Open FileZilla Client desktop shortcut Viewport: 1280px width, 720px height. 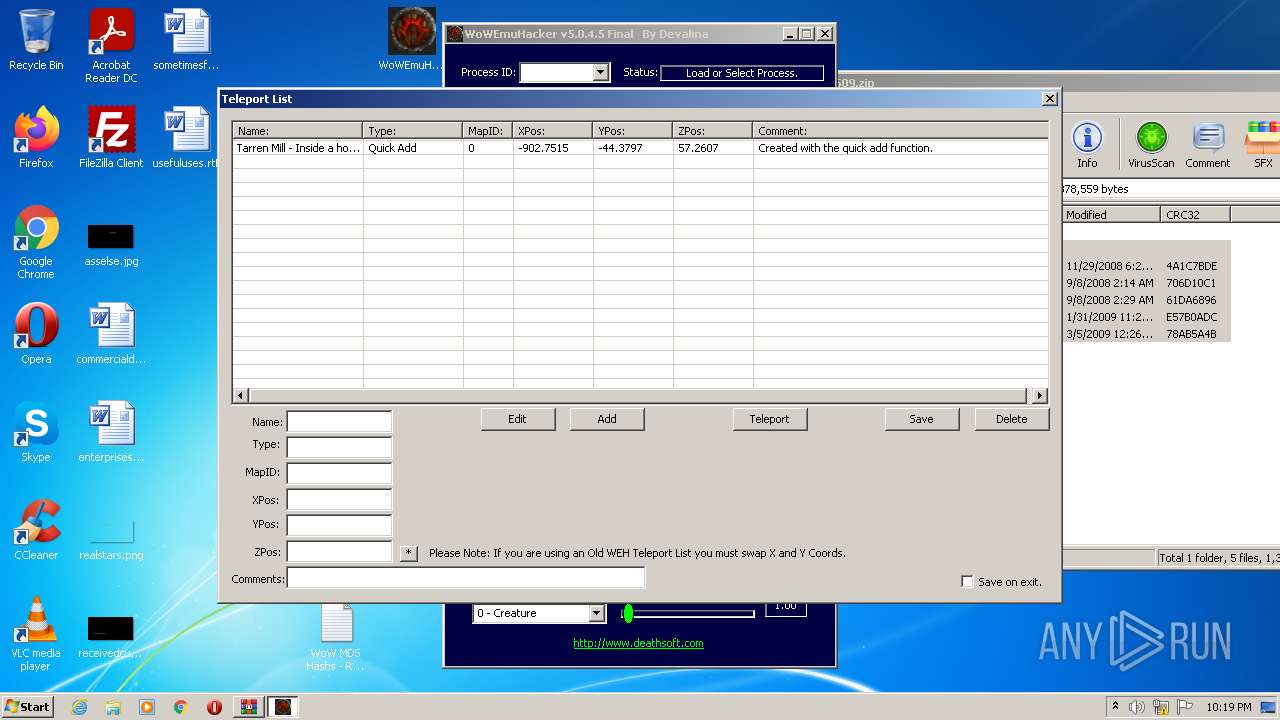click(x=111, y=138)
